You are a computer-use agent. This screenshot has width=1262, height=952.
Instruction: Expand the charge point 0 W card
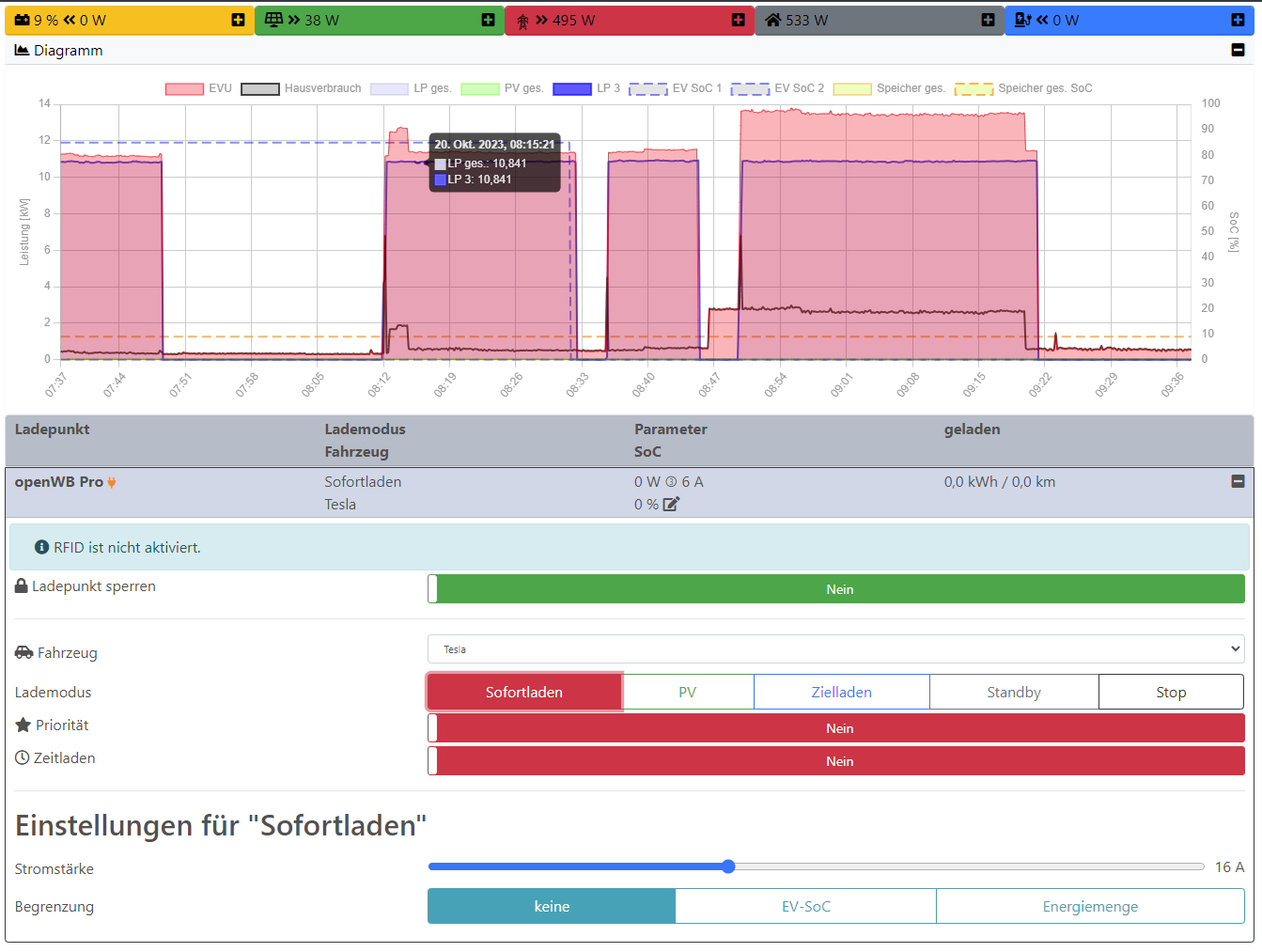pos(1238,20)
